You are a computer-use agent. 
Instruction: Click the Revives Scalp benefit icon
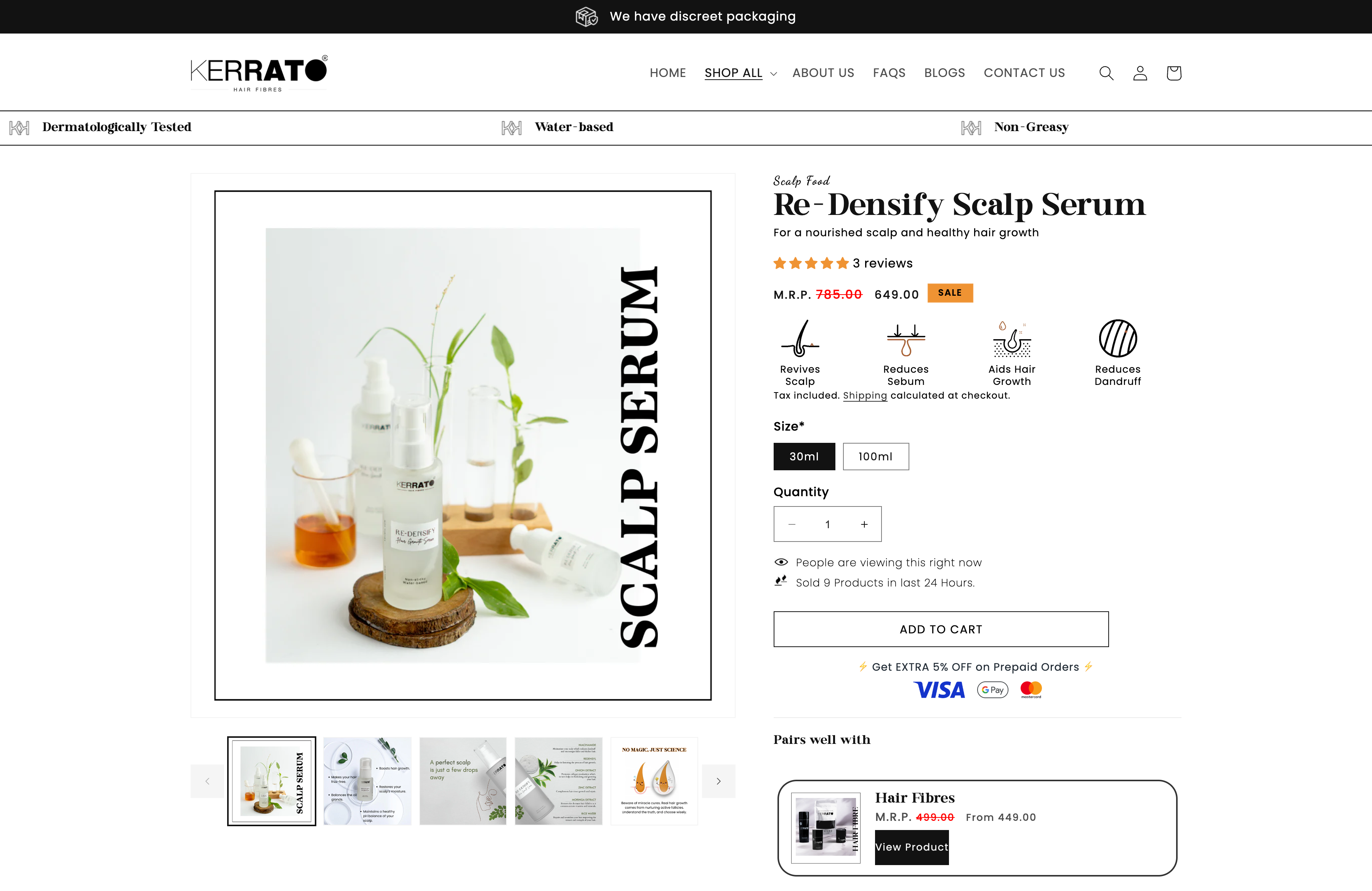pyautogui.click(x=800, y=338)
